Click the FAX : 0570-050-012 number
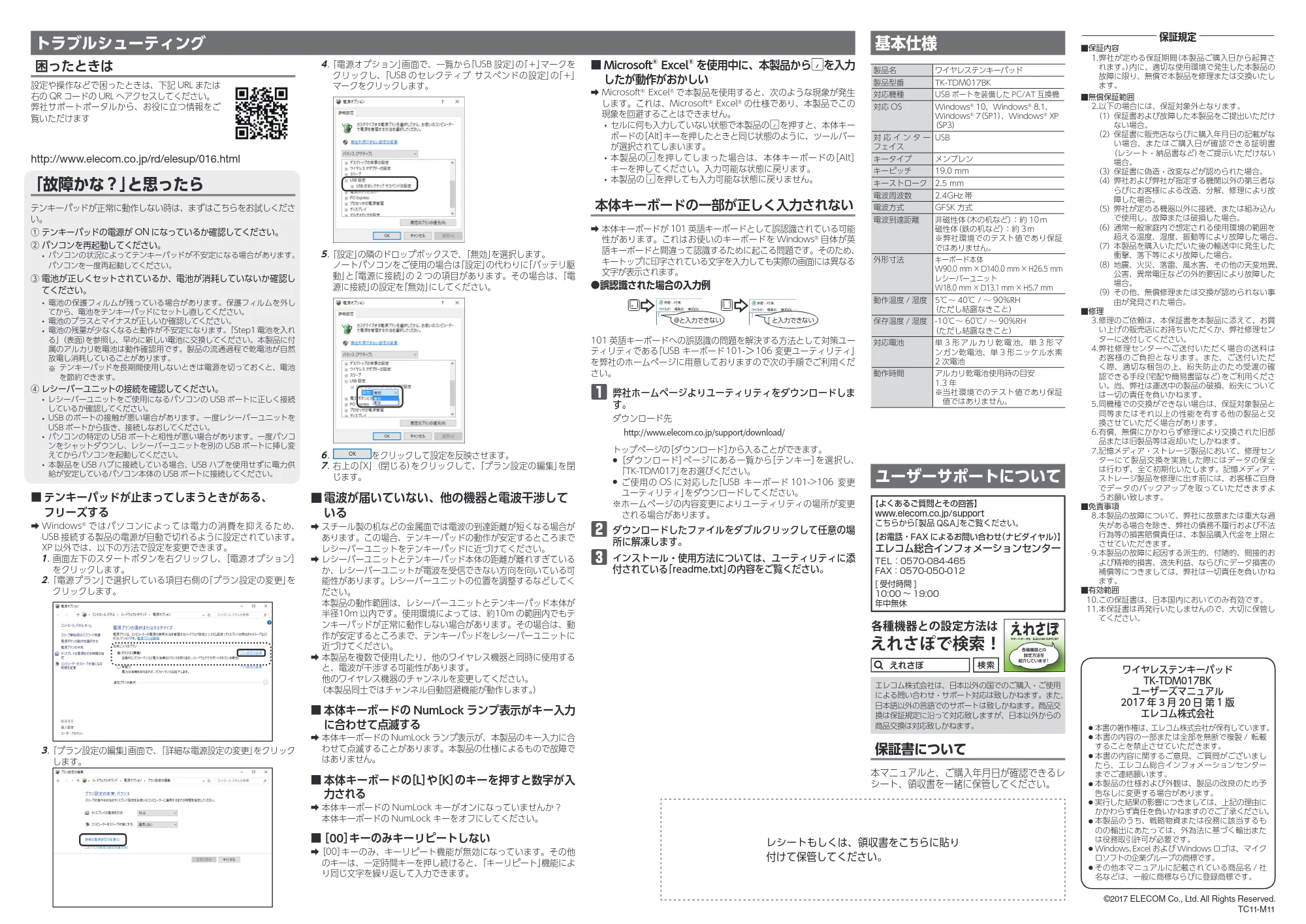Image resolution: width=1306 pixels, height=924 pixels. (920, 571)
